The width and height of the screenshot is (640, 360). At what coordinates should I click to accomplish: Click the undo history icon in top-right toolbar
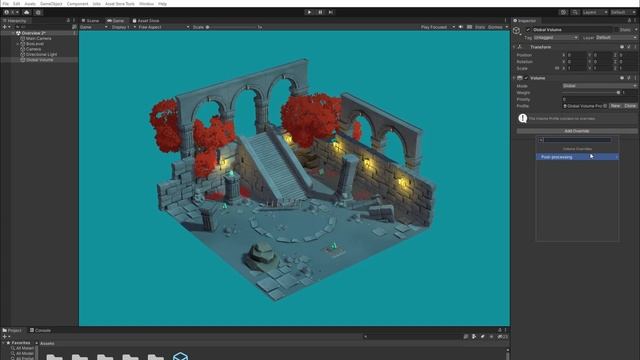coord(563,12)
